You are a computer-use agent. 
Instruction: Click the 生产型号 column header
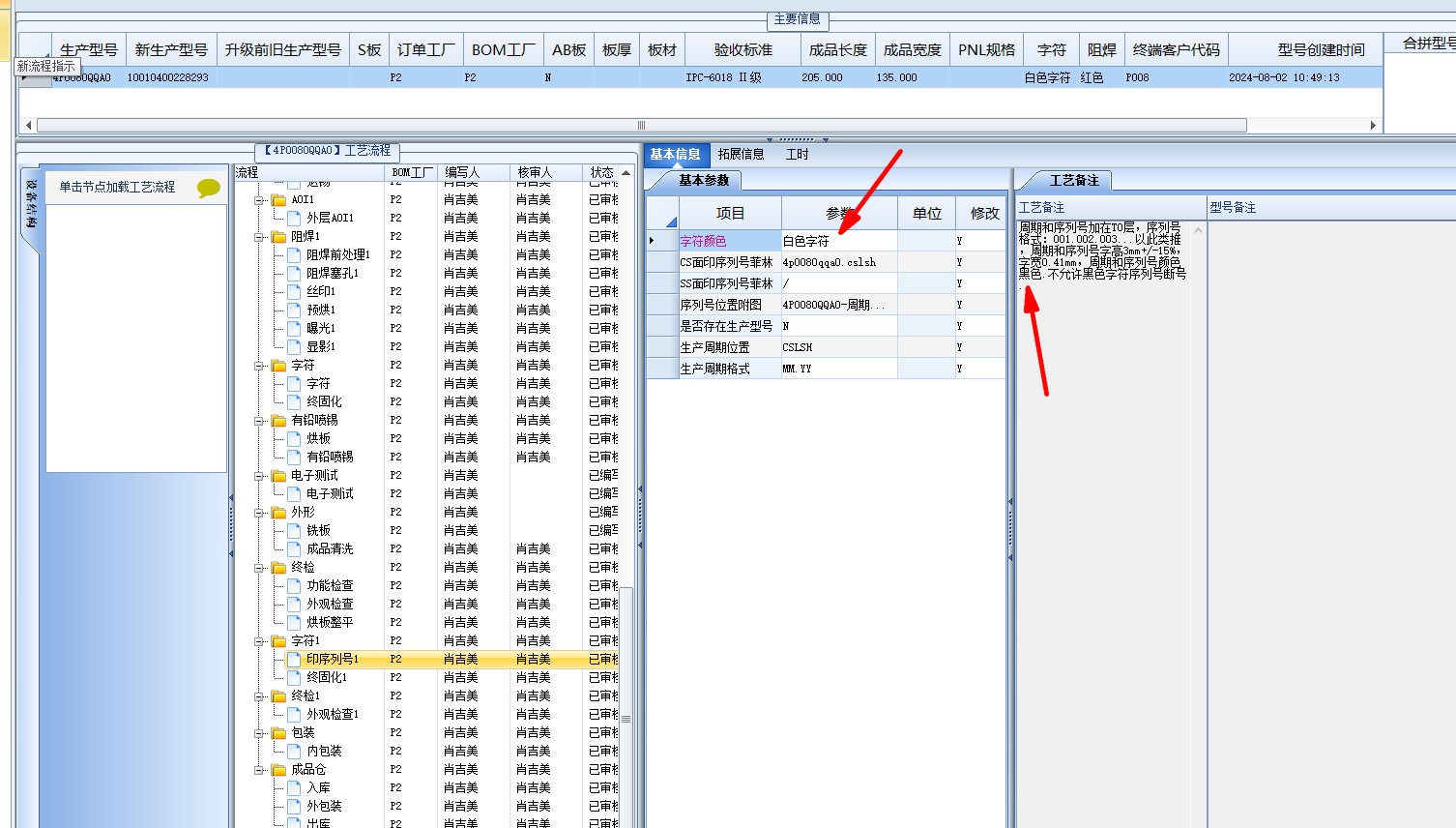(89, 50)
